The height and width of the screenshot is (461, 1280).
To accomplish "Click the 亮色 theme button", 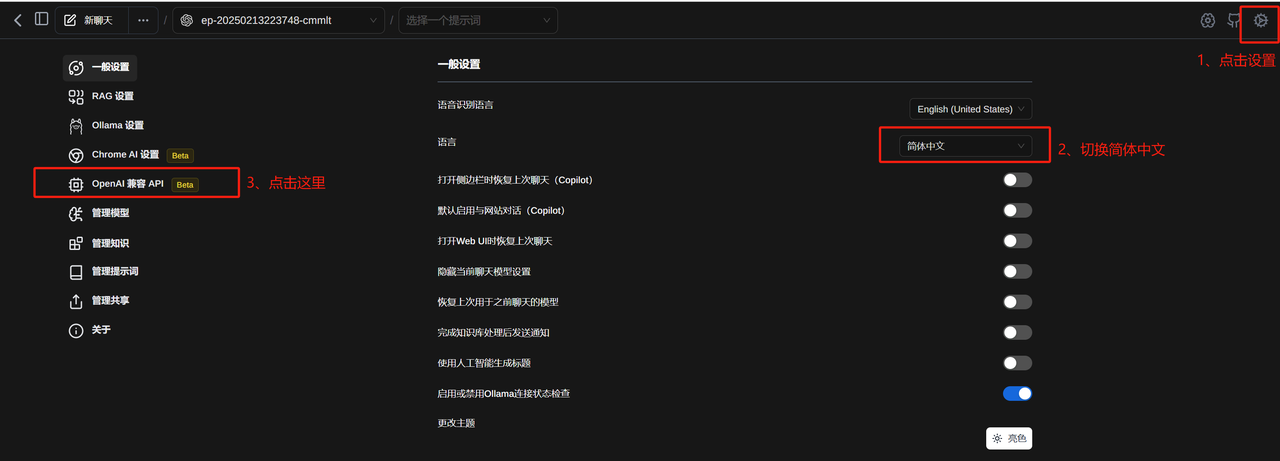I will coord(1008,438).
